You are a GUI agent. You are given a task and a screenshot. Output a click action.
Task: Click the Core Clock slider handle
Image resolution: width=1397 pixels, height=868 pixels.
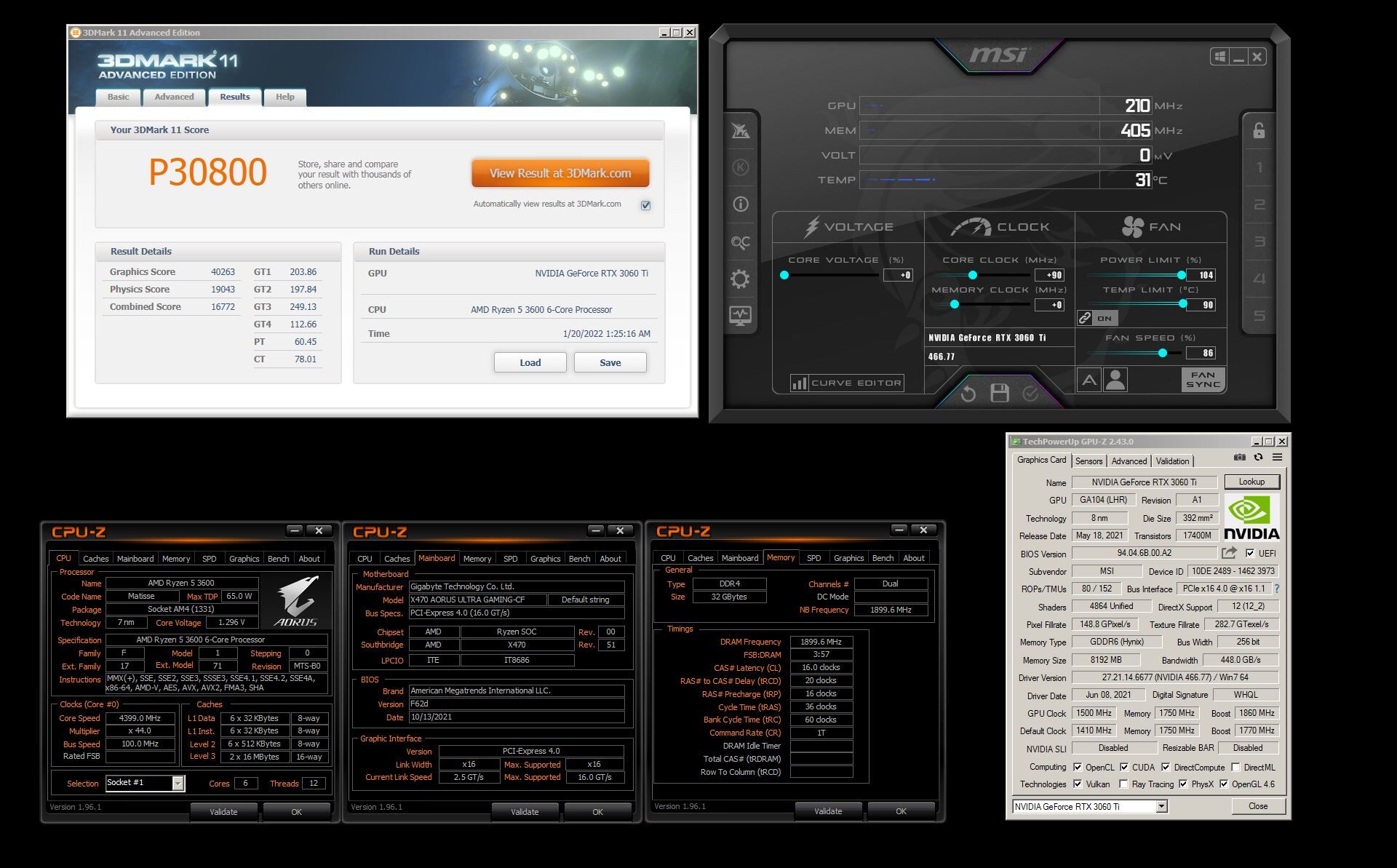tap(972, 275)
